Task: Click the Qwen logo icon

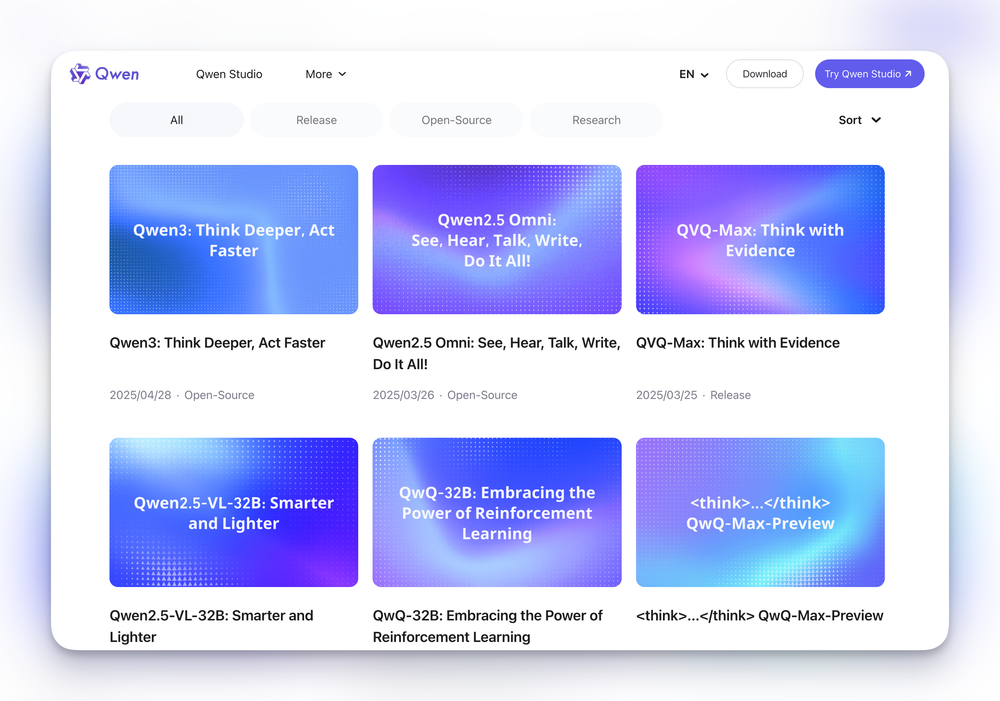Action: coord(80,74)
